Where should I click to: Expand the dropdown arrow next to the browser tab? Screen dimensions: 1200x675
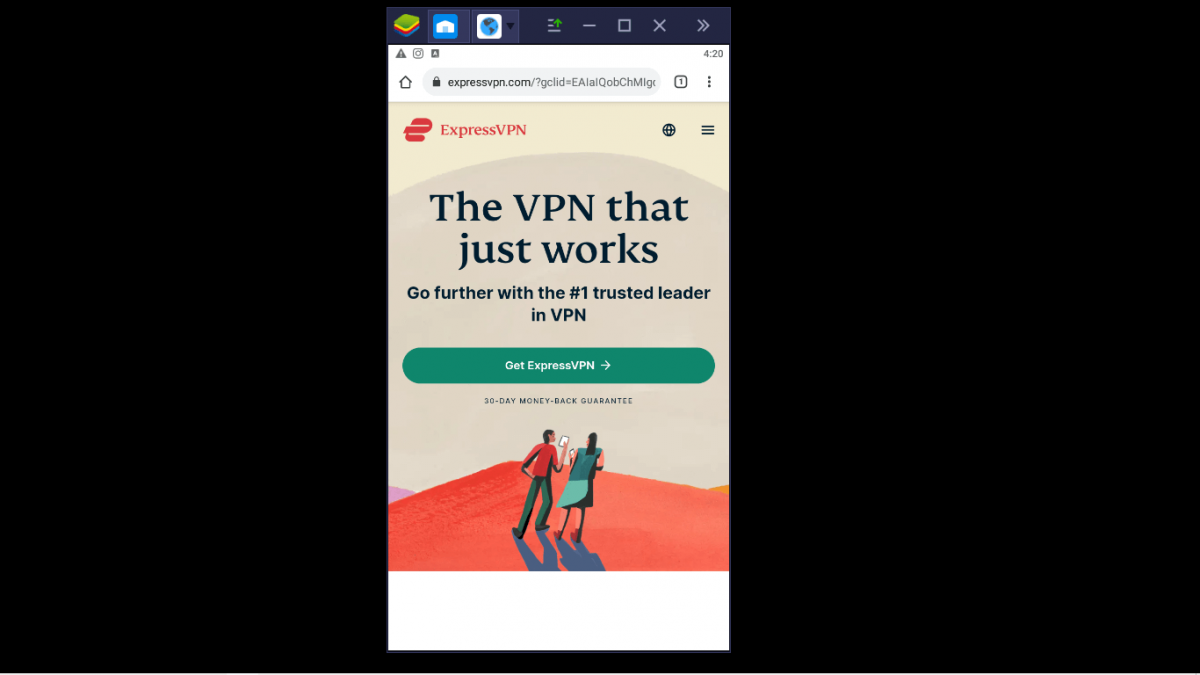pyautogui.click(x=511, y=26)
